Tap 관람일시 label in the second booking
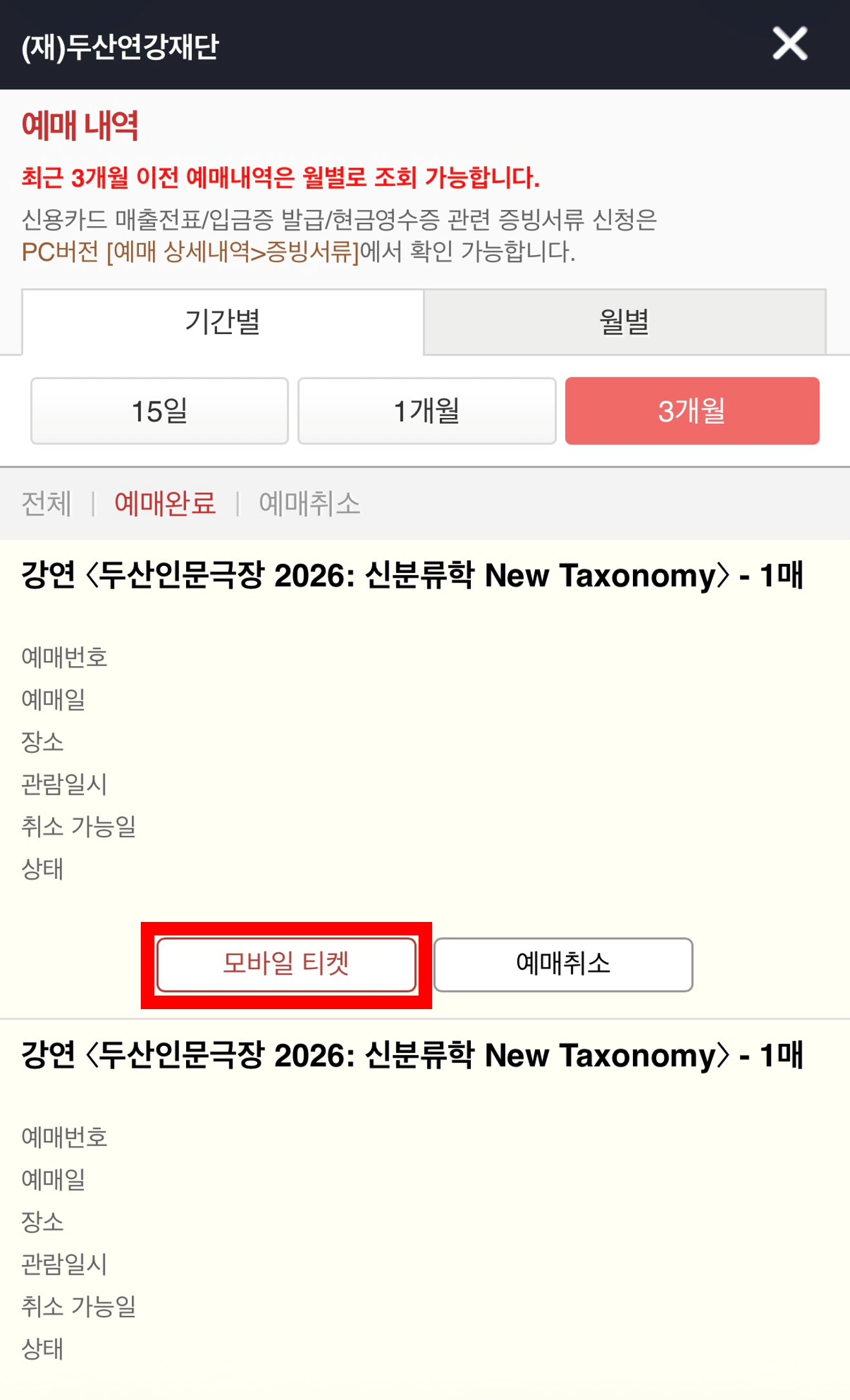Viewport: 850px width, 1400px height. 64,1264
